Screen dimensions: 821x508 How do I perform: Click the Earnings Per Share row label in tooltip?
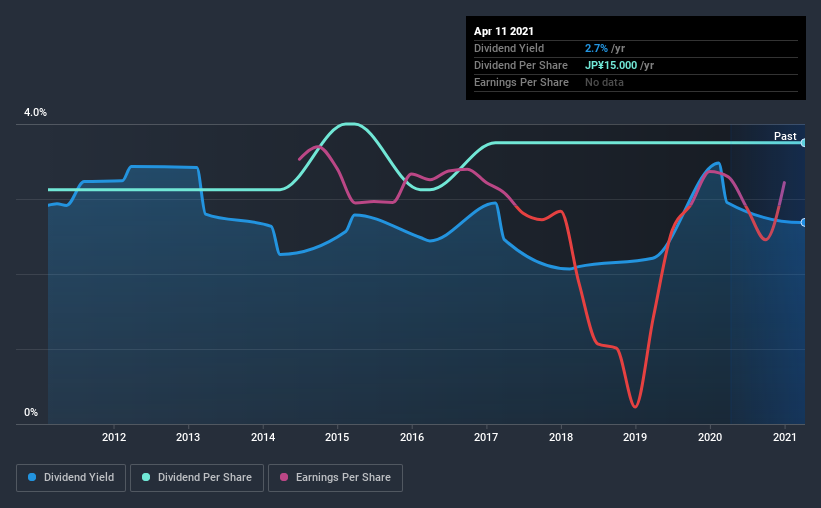pos(521,82)
